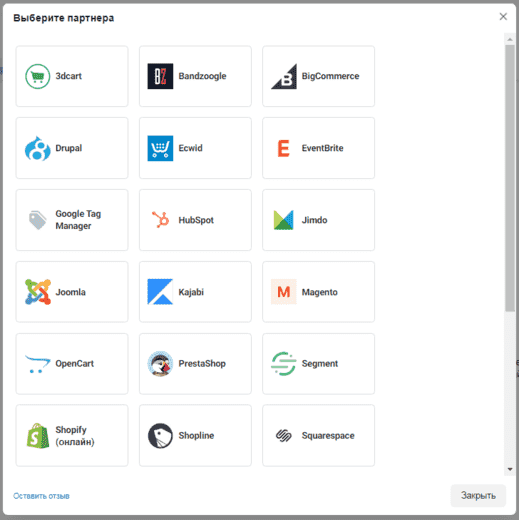Choose the EventBrite orange E logo
The width and height of the screenshot is (519, 520).
(284, 148)
